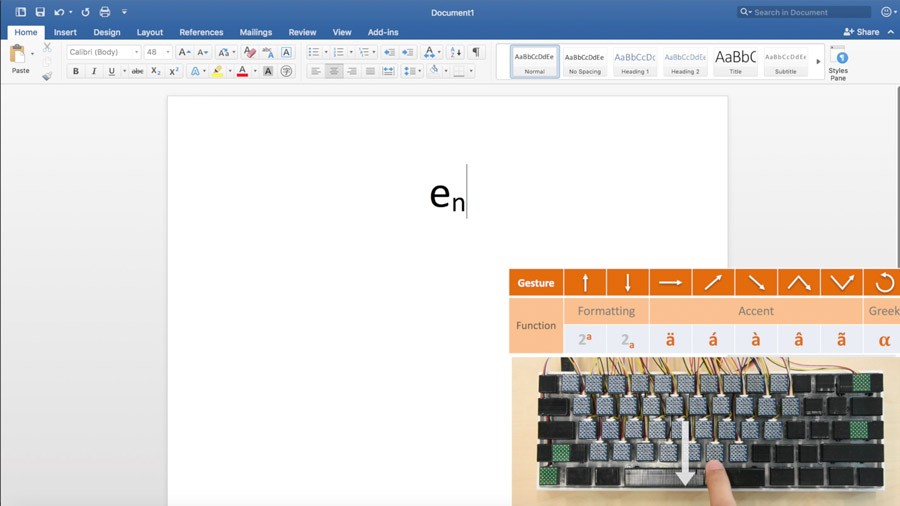Click the Format Painter brush icon
This screenshot has width=900, height=506.
click(x=47, y=76)
